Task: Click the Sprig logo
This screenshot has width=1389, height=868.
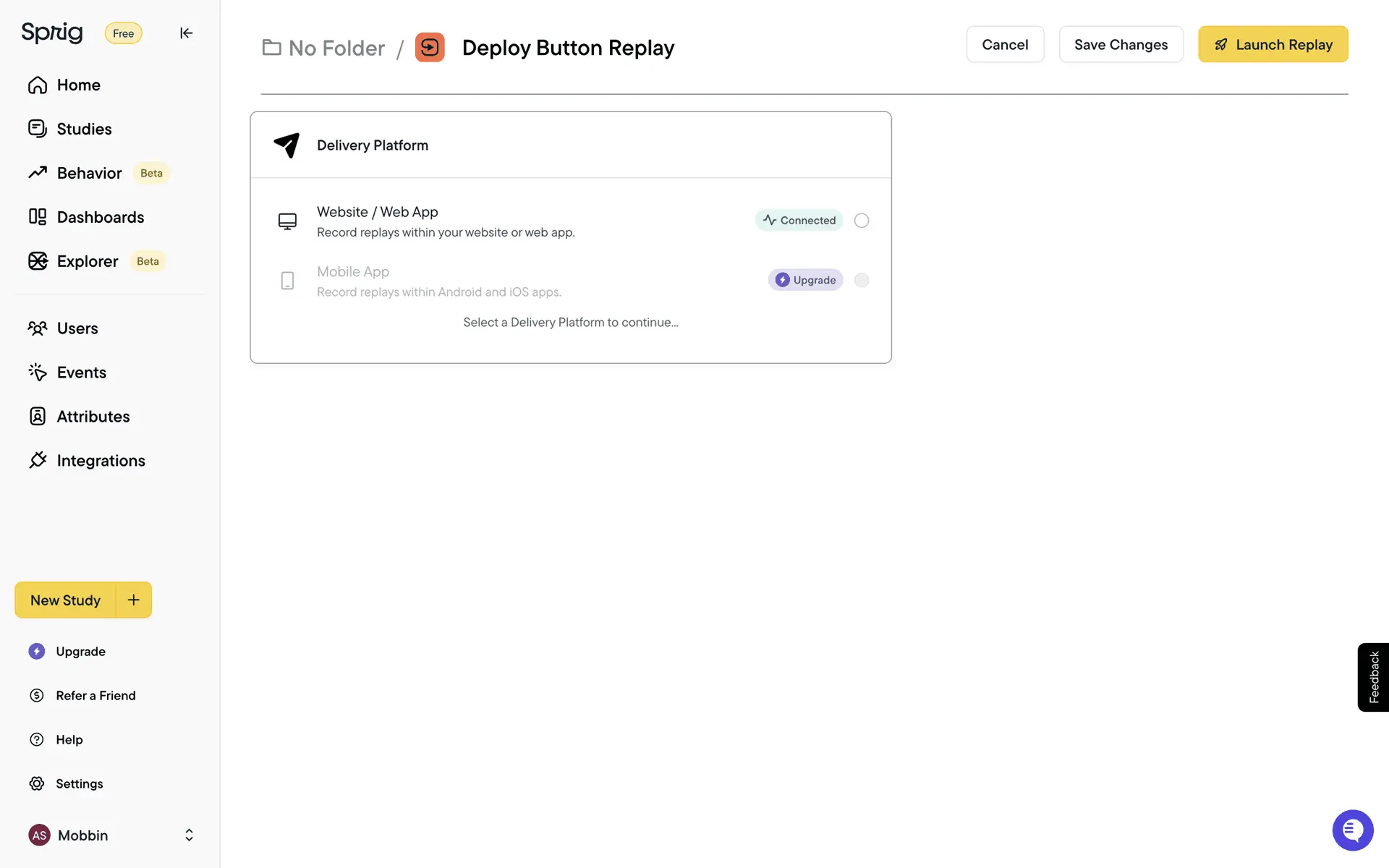Action: [52, 33]
